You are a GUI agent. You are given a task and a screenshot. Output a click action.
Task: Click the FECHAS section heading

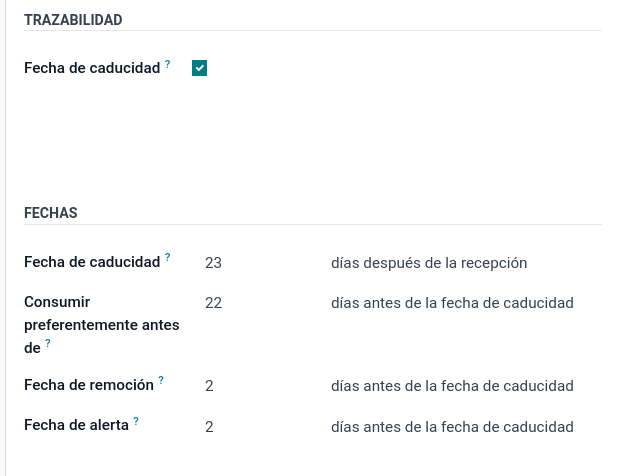coord(51,213)
